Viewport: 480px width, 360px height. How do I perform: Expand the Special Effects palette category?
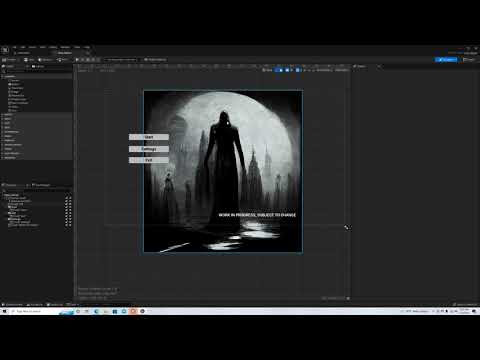coord(2,145)
